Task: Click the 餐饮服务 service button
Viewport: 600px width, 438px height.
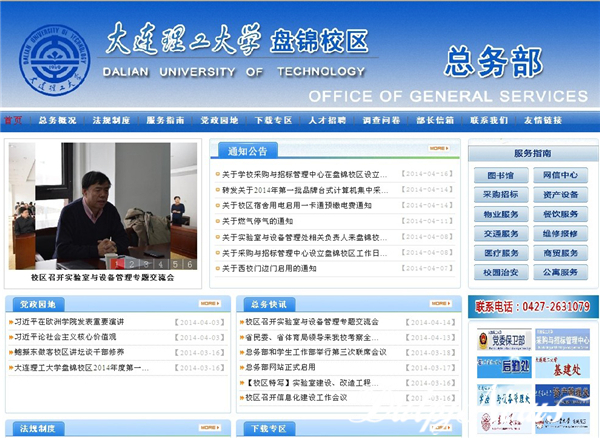Action: click(x=561, y=214)
